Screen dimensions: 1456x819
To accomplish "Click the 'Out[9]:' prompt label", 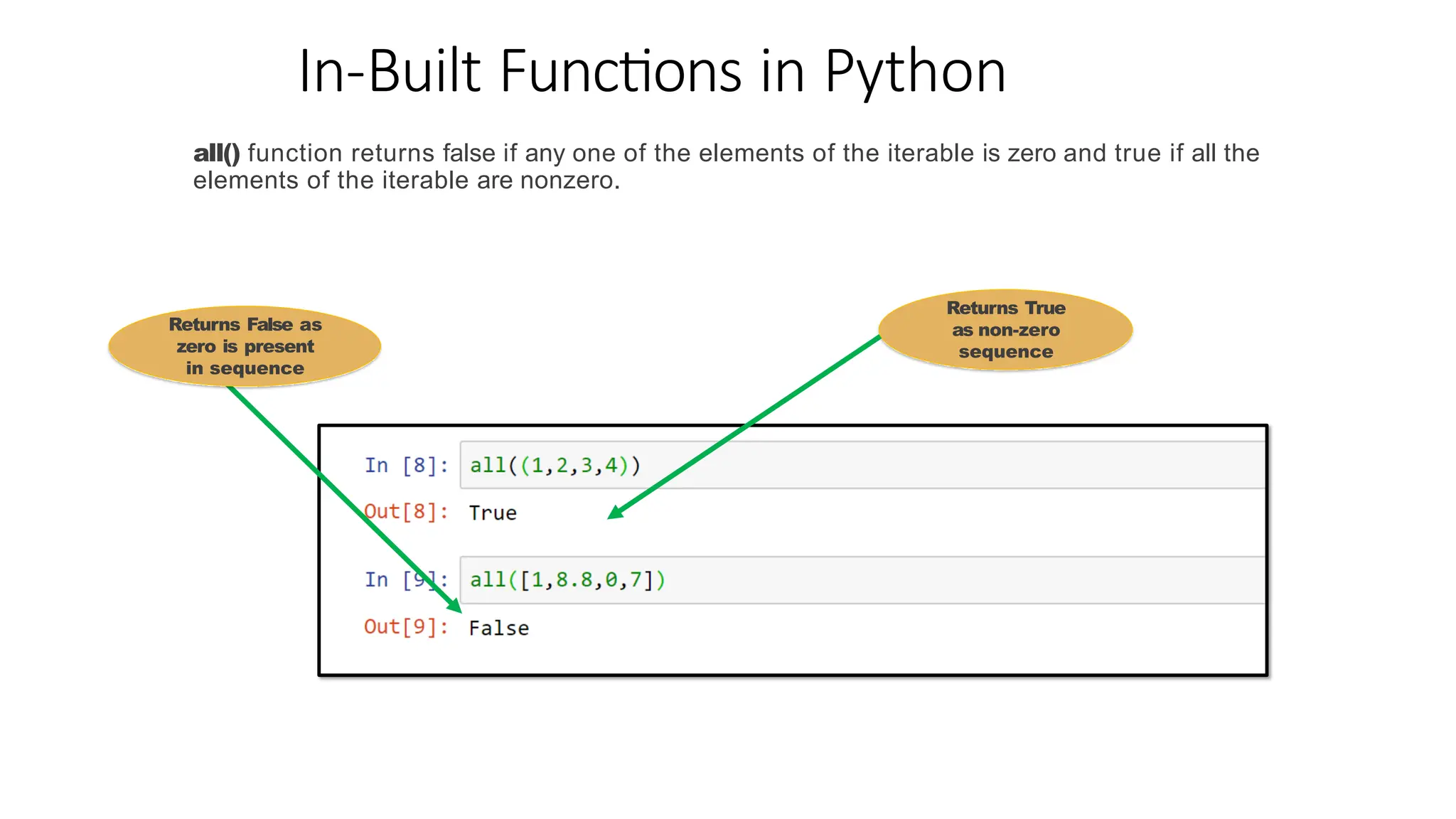I will (x=406, y=627).
